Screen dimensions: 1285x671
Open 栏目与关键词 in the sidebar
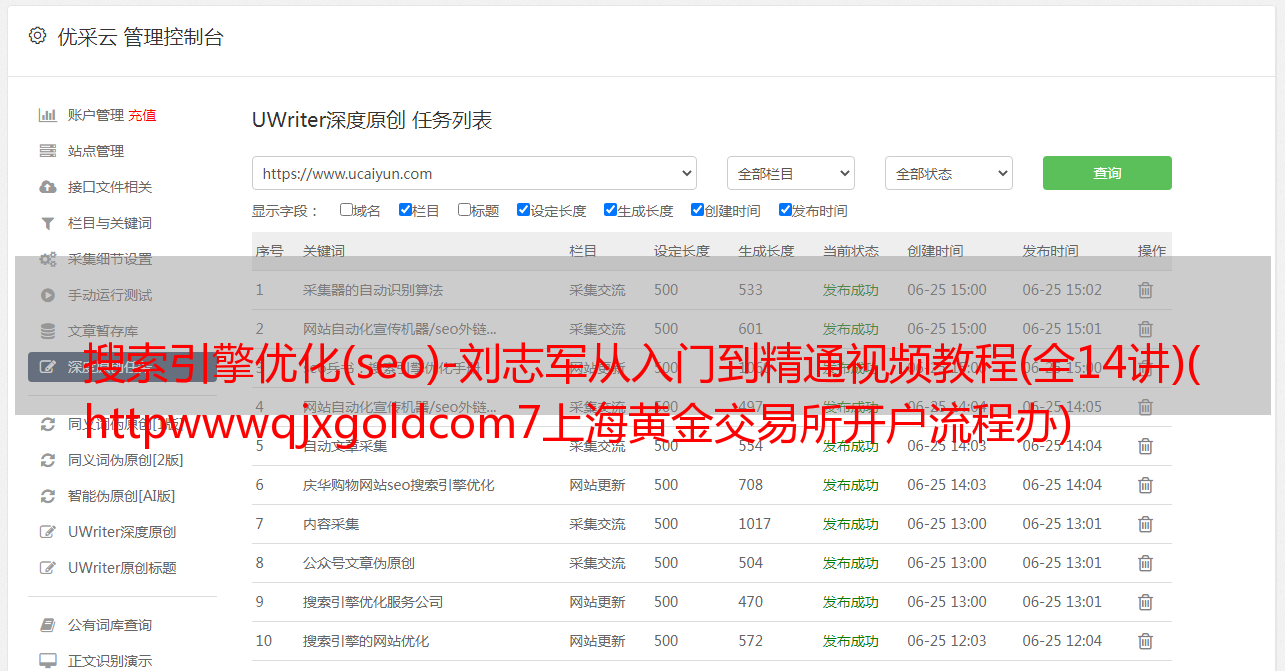110,223
